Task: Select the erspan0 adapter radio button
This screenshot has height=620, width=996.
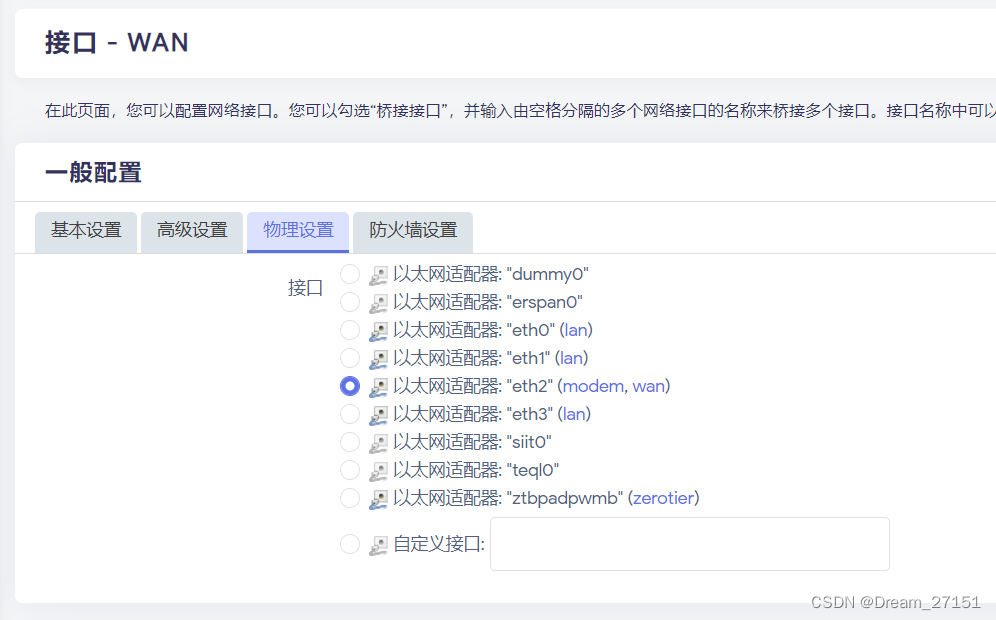Action: click(x=350, y=302)
